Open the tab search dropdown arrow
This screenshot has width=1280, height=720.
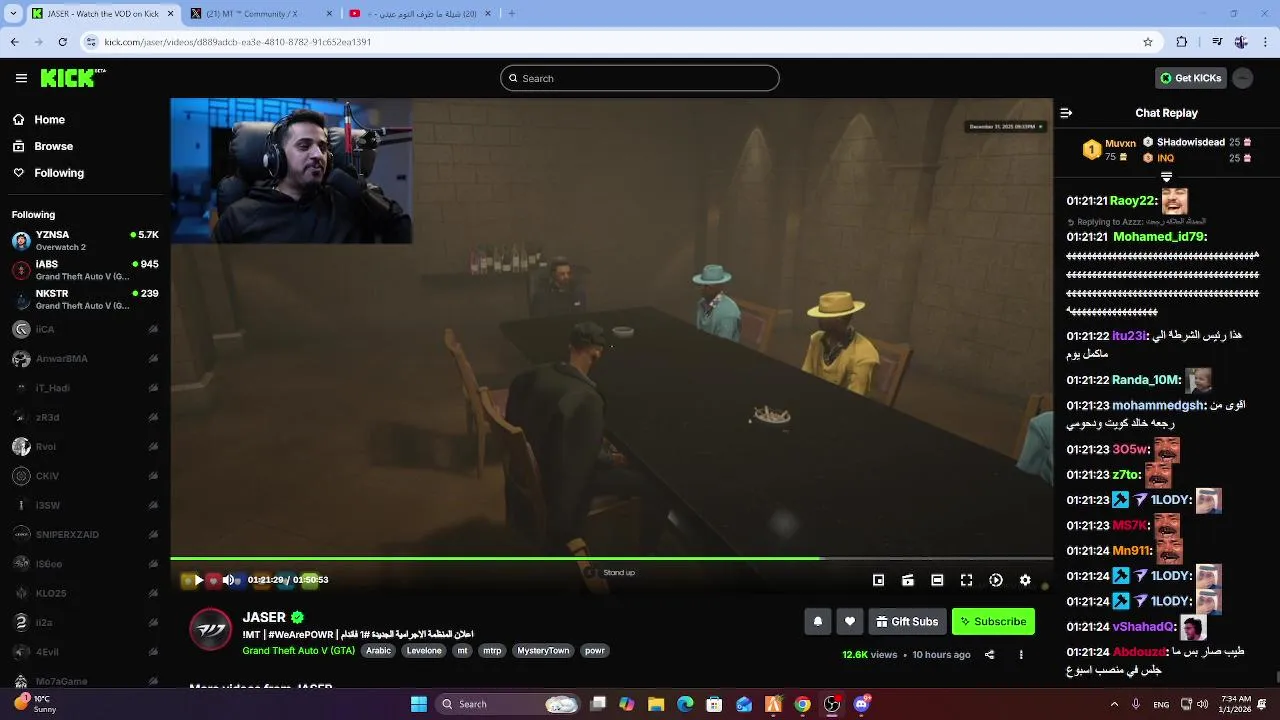[15, 13]
